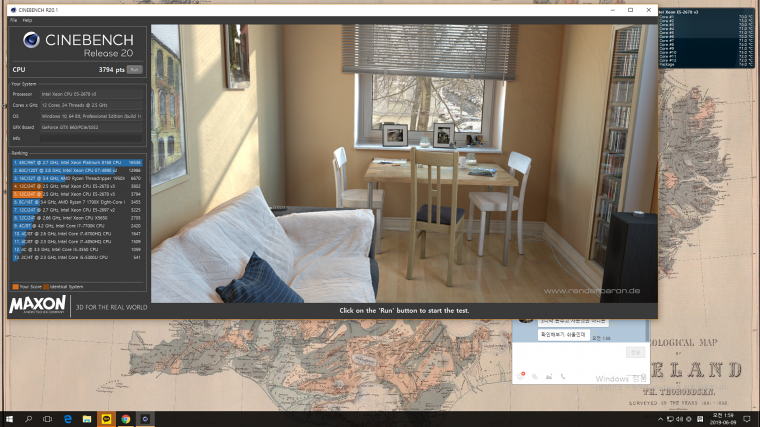This screenshot has width=760, height=427.
Task: Select ranking row 12 Intel Core i5-3550
Action: point(77,249)
